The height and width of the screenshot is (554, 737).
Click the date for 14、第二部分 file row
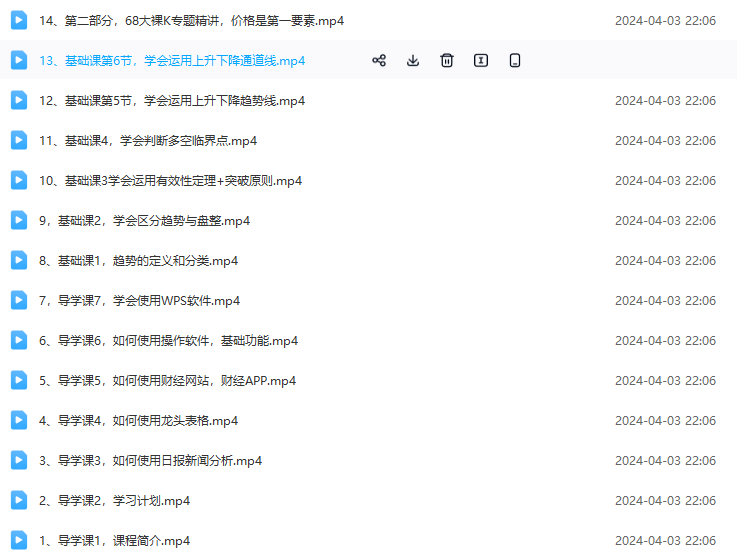pyautogui.click(x=665, y=20)
